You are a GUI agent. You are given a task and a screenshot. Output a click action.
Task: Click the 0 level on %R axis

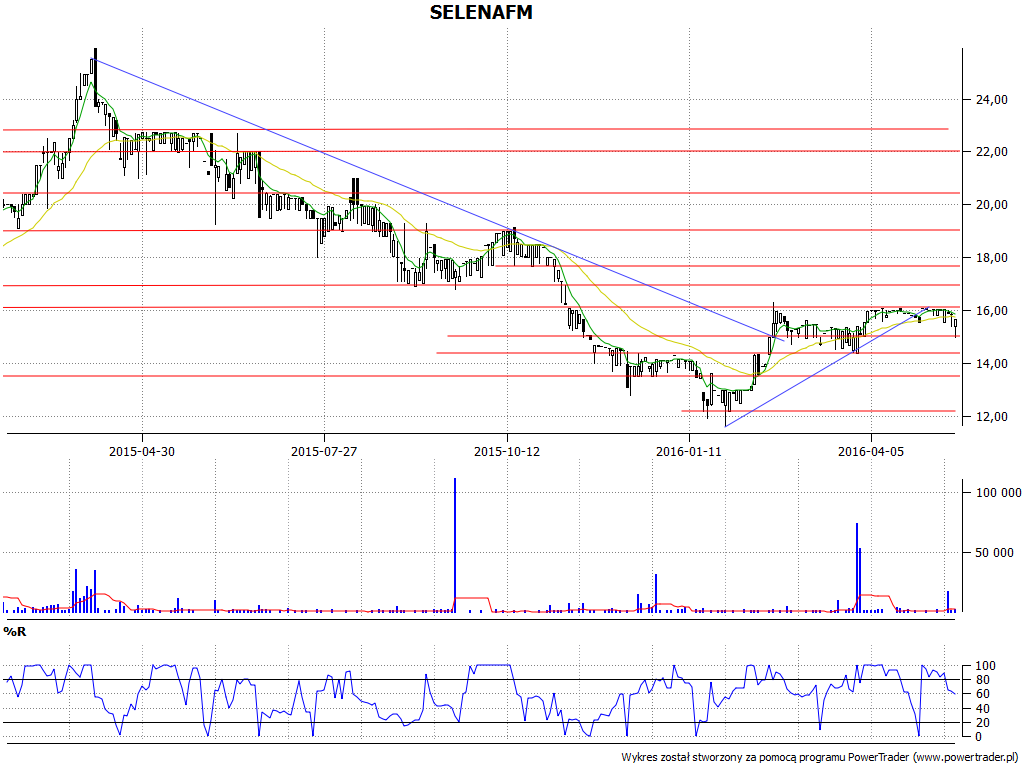click(978, 737)
